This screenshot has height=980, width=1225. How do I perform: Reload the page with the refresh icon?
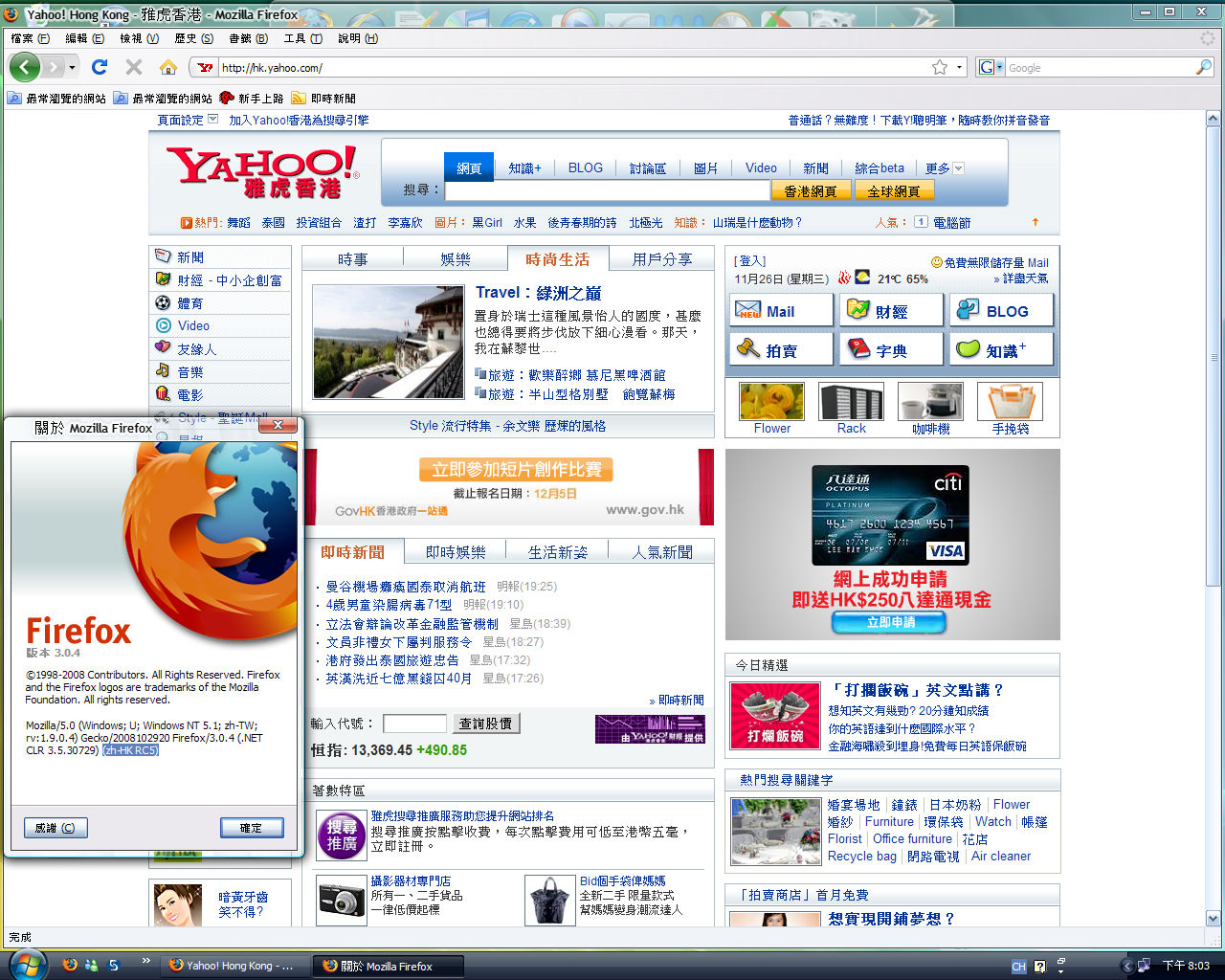tap(100, 67)
